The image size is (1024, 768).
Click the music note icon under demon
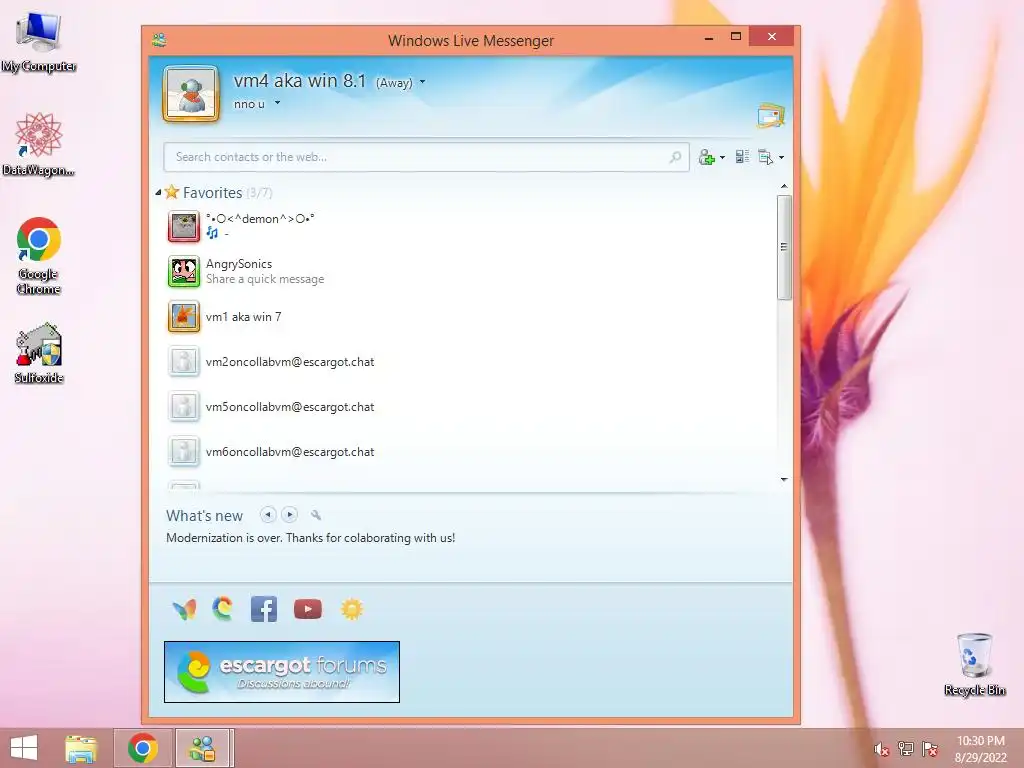212,232
